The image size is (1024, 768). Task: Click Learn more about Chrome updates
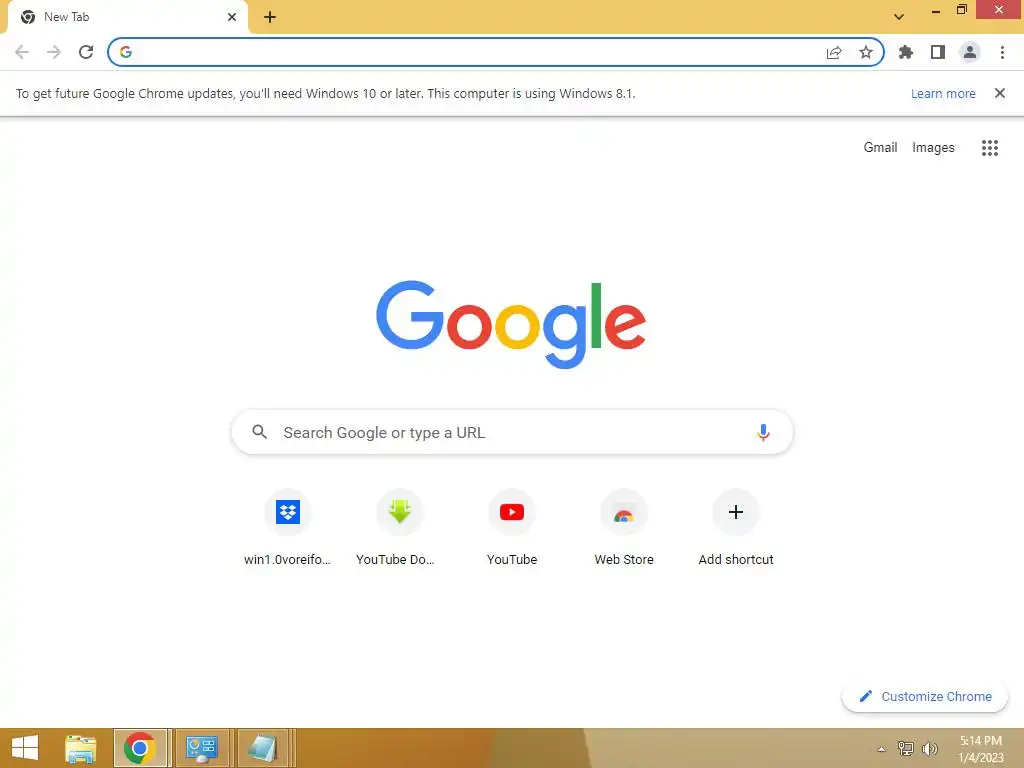943,93
